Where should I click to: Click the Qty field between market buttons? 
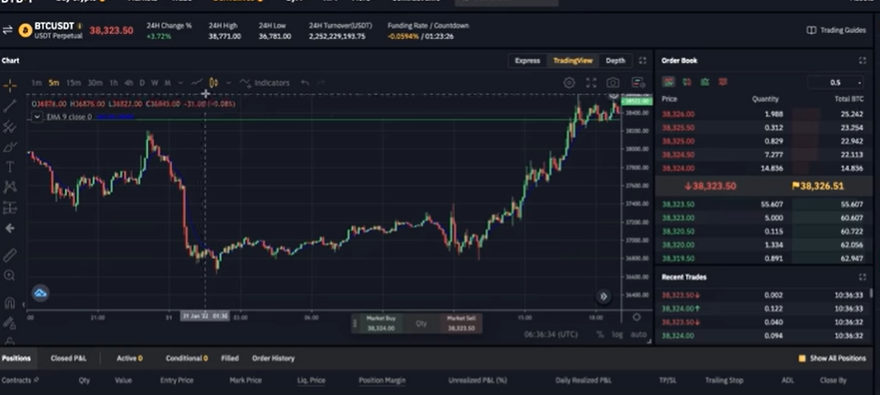(421, 323)
